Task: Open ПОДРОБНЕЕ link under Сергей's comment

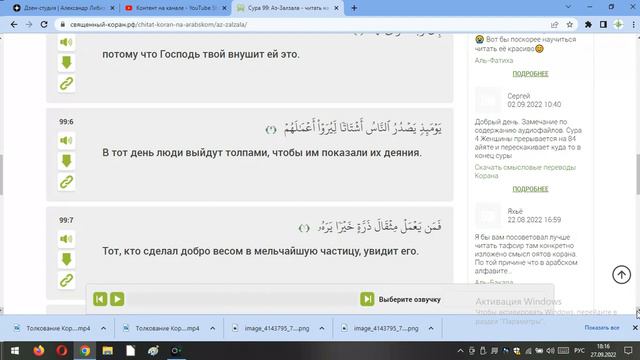Action: pyautogui.click(x=530, y=189)
